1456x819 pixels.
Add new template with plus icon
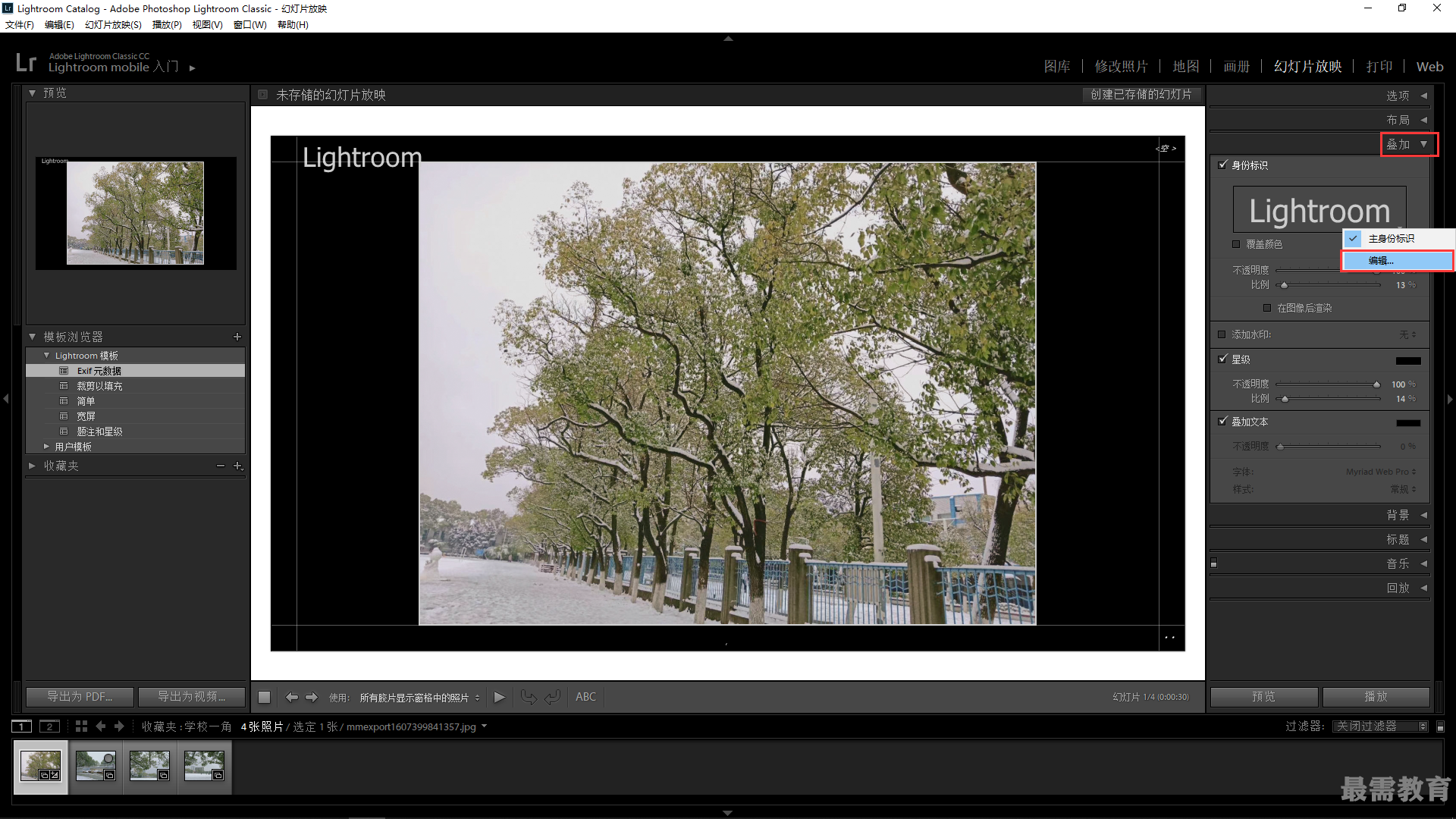(237, 337)
